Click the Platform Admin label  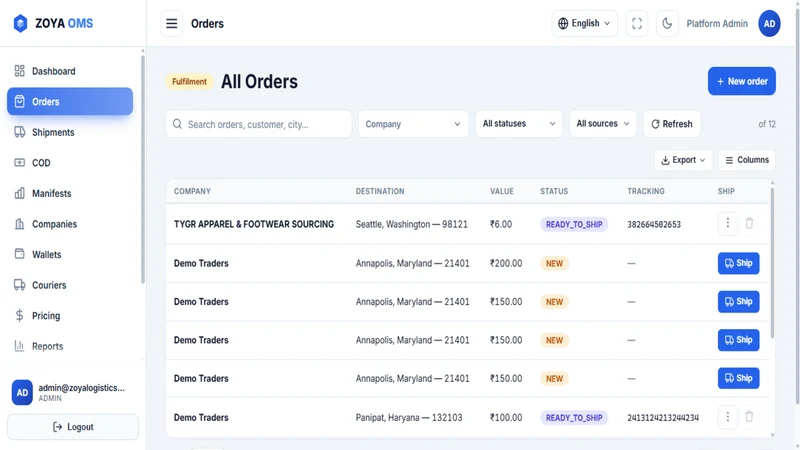(717, 23)
